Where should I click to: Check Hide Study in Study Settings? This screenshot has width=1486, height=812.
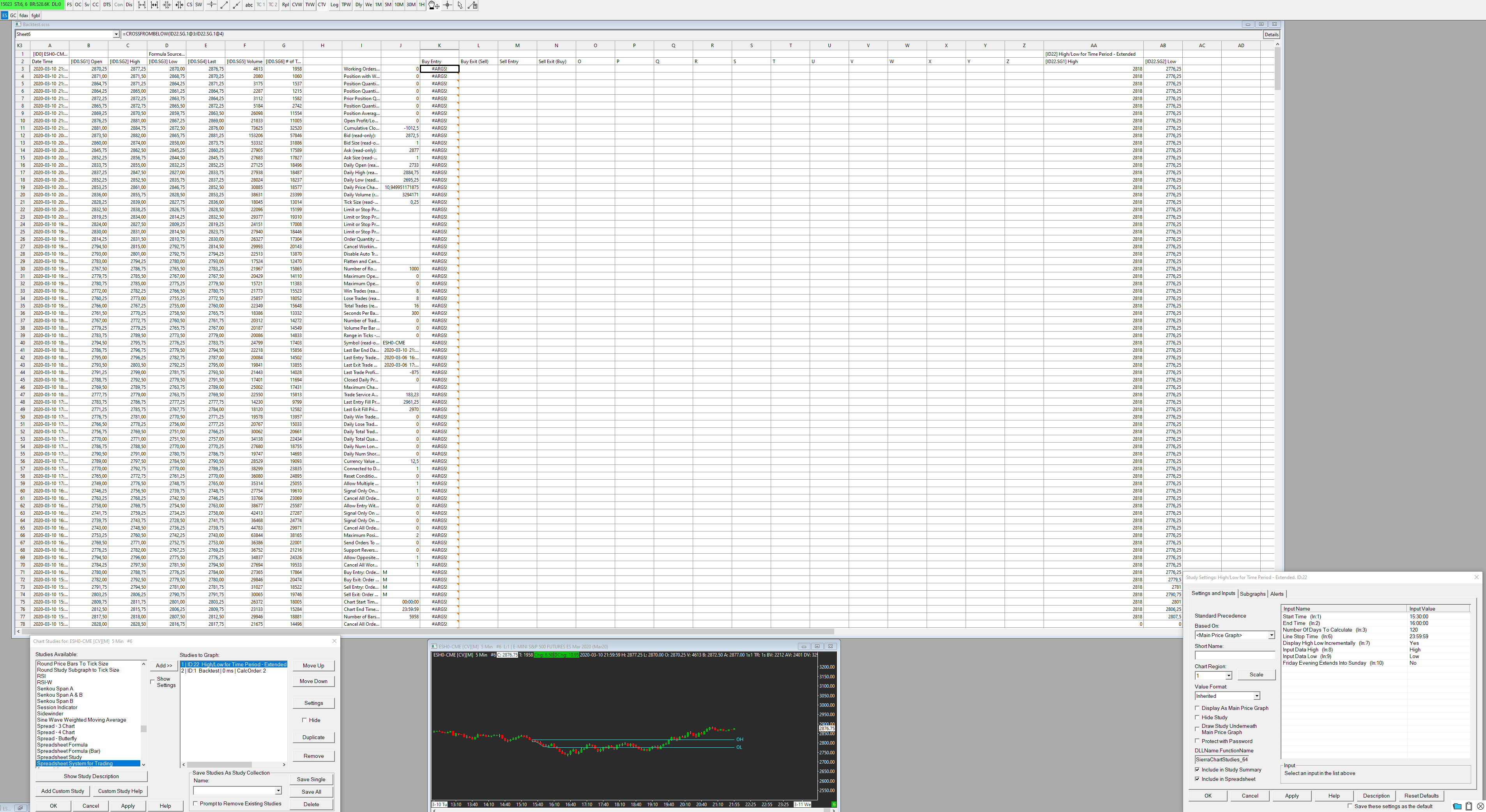click(x=1198, y=717)
